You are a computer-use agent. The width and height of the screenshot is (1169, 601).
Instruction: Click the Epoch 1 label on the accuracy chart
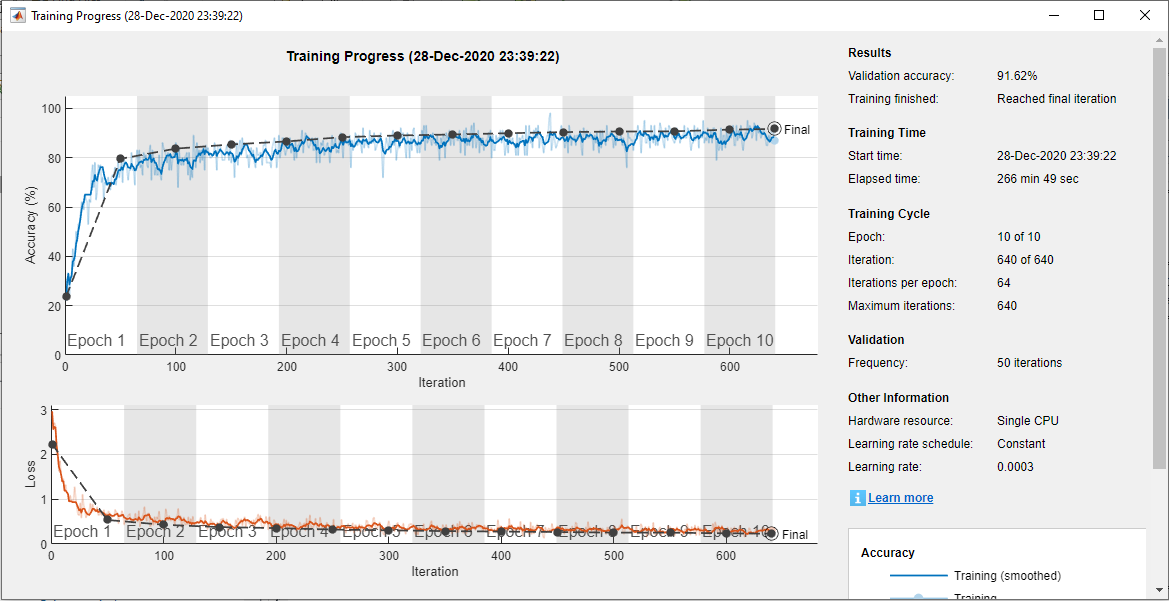tap(96, 340)
